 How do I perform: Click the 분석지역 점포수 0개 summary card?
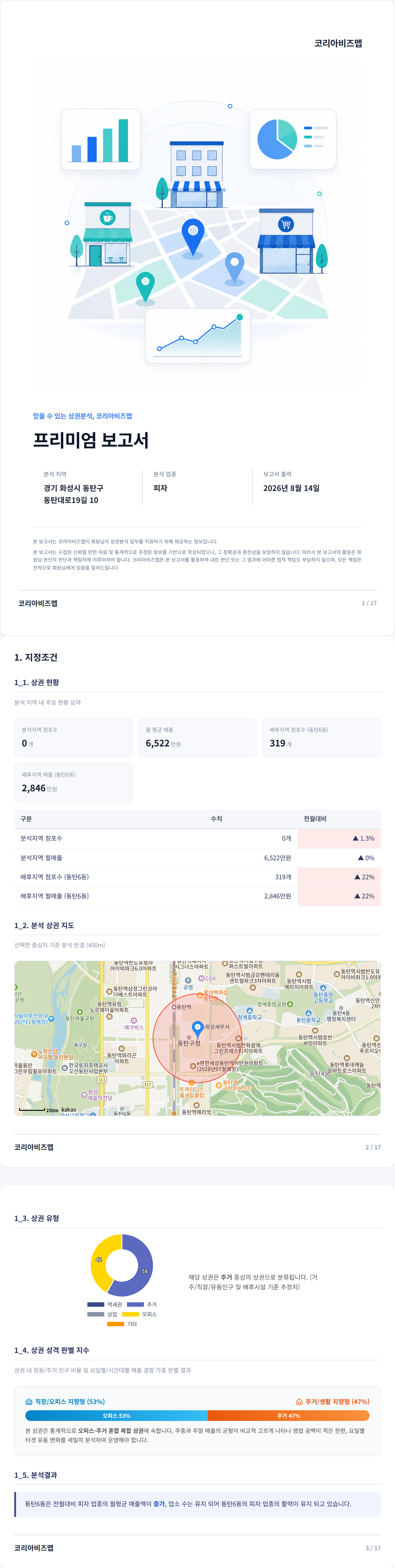pos(74,738)
